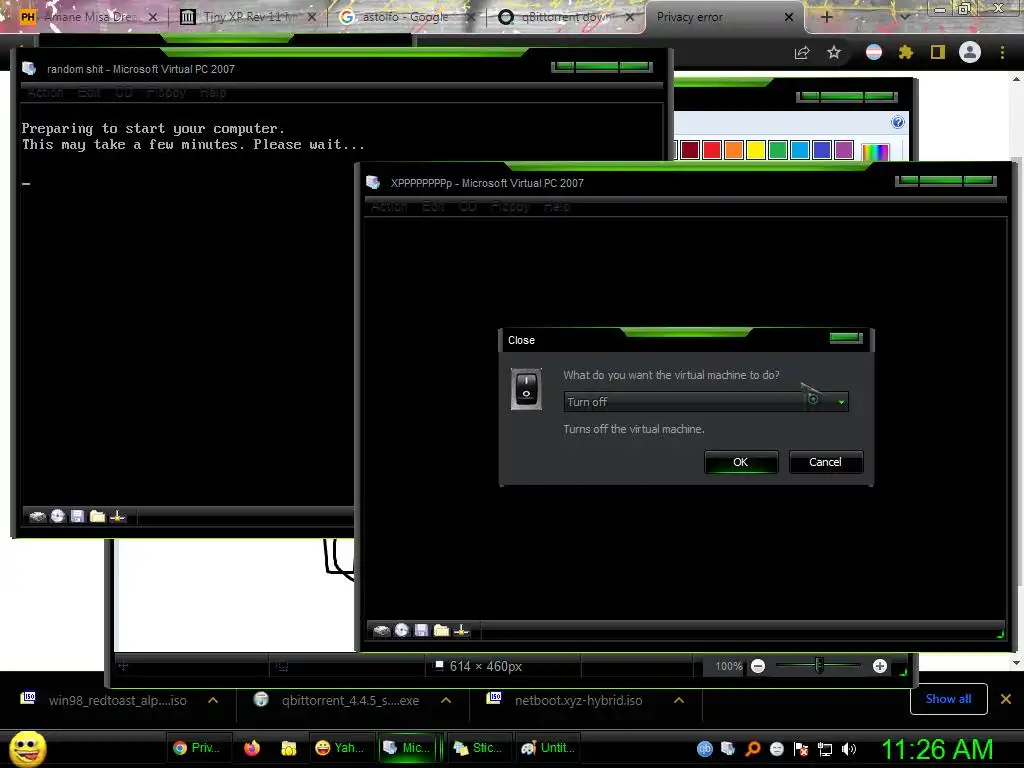The height and width of the screenshot is (768, 1024).
Task: Click the Chrome side panel icon
Action: [938, 52]
